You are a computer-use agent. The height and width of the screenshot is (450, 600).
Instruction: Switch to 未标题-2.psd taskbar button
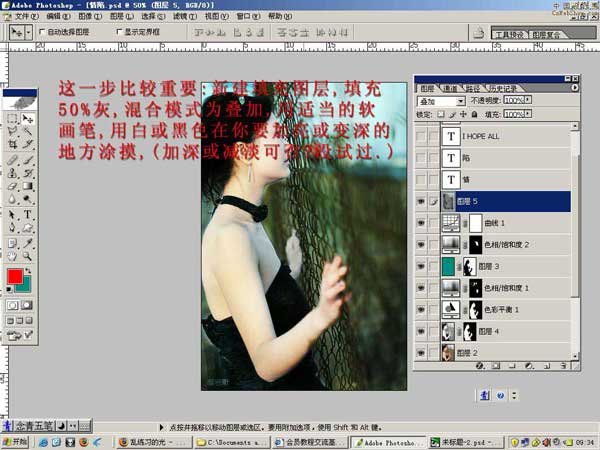click(466, 442)
